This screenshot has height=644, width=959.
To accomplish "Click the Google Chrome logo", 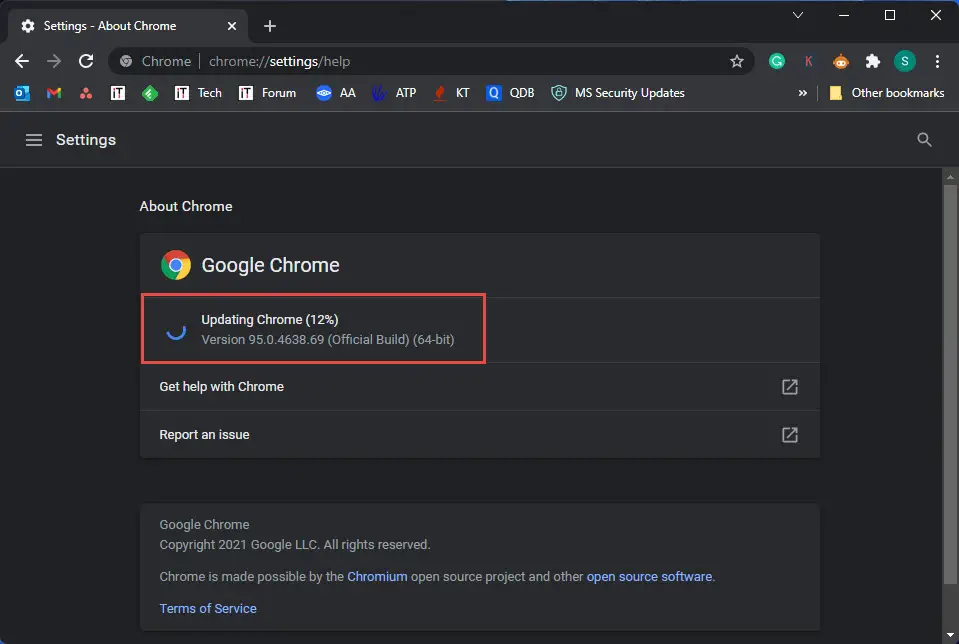I will coord(176,265).
